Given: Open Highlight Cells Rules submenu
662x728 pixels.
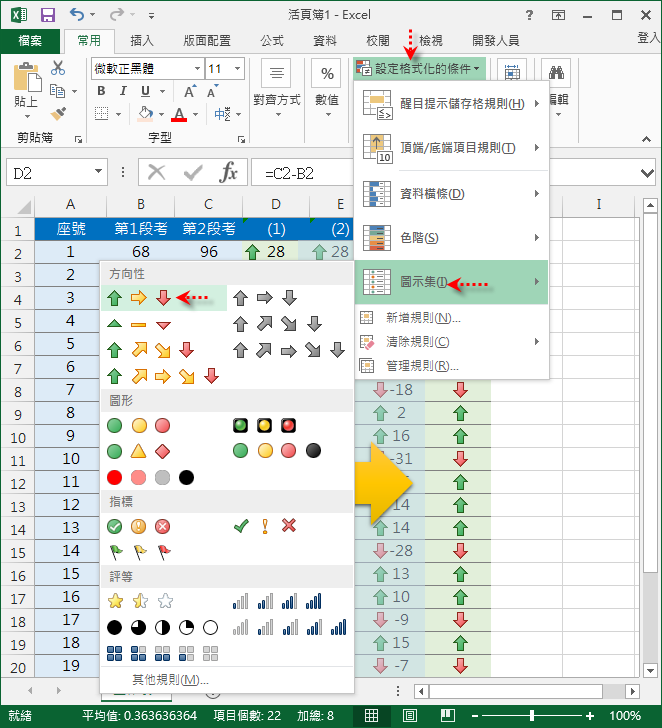Looking at the screenshot, I should 452,104.
